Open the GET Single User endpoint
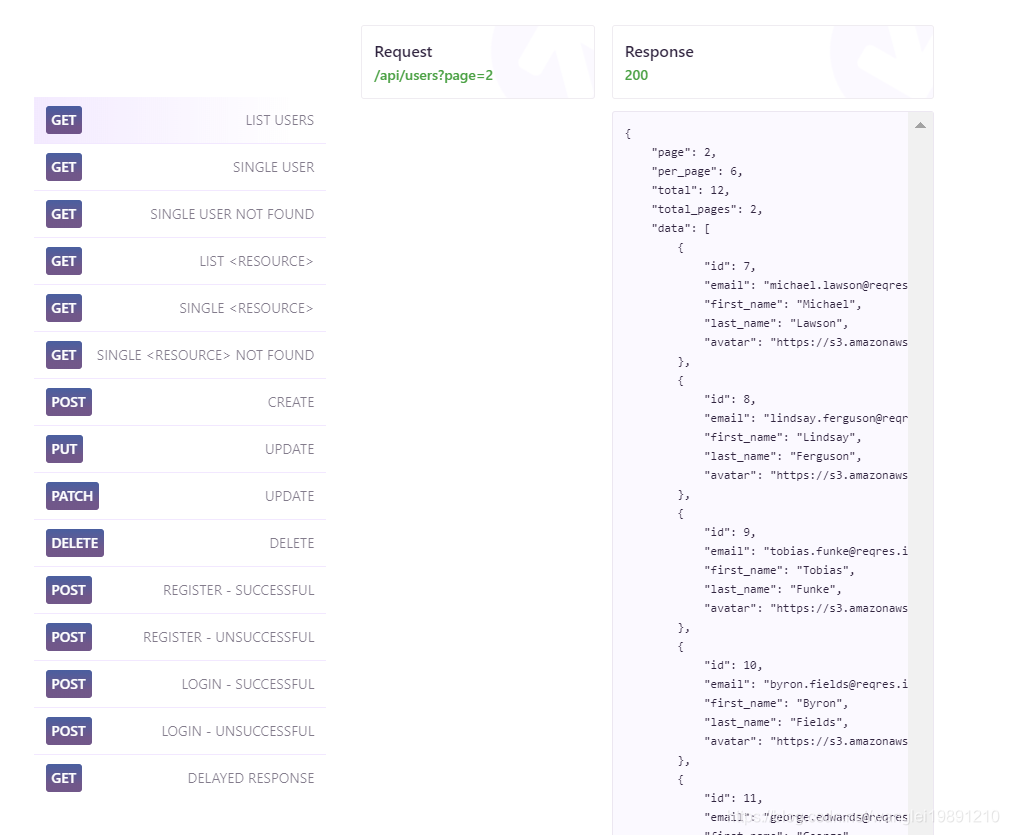 pyautogui.click(x=180, y=167)
